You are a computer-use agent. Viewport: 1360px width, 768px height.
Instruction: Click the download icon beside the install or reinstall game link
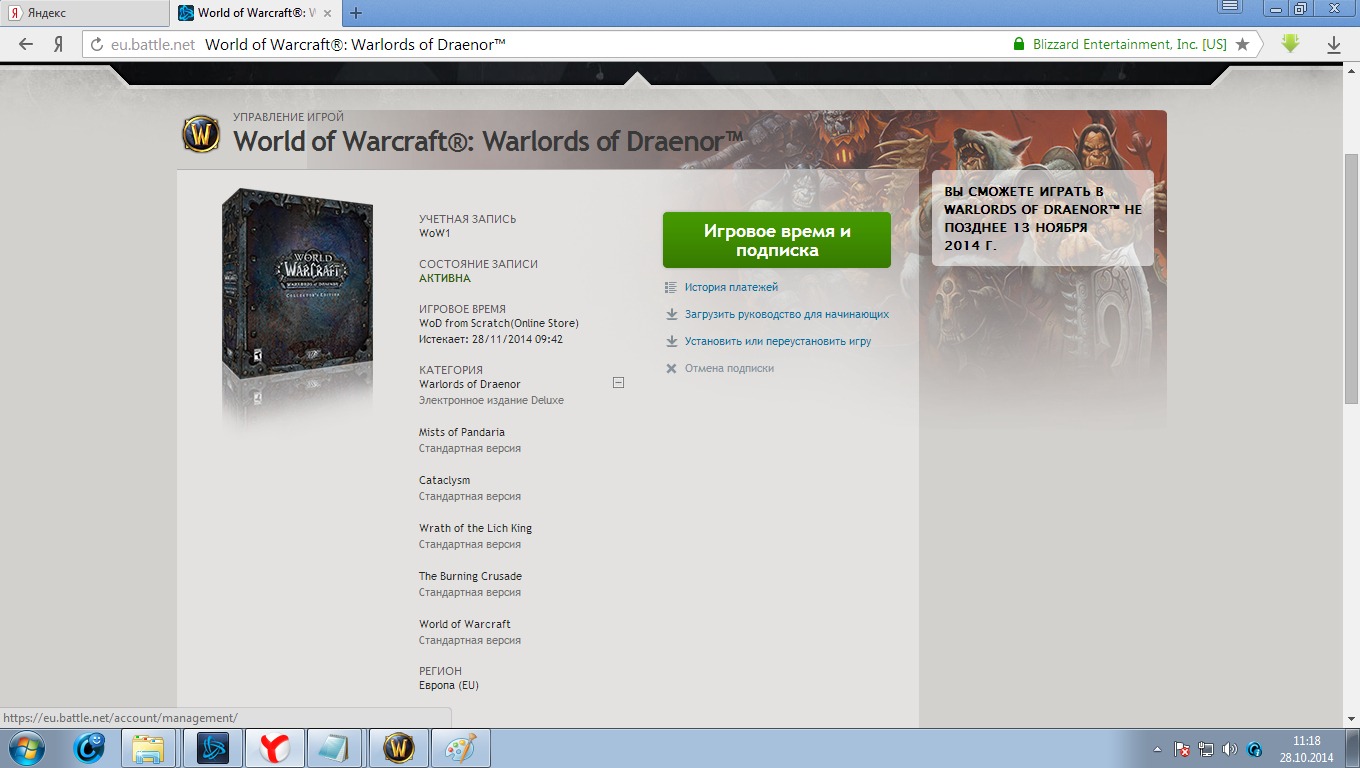tap(671, 341)
